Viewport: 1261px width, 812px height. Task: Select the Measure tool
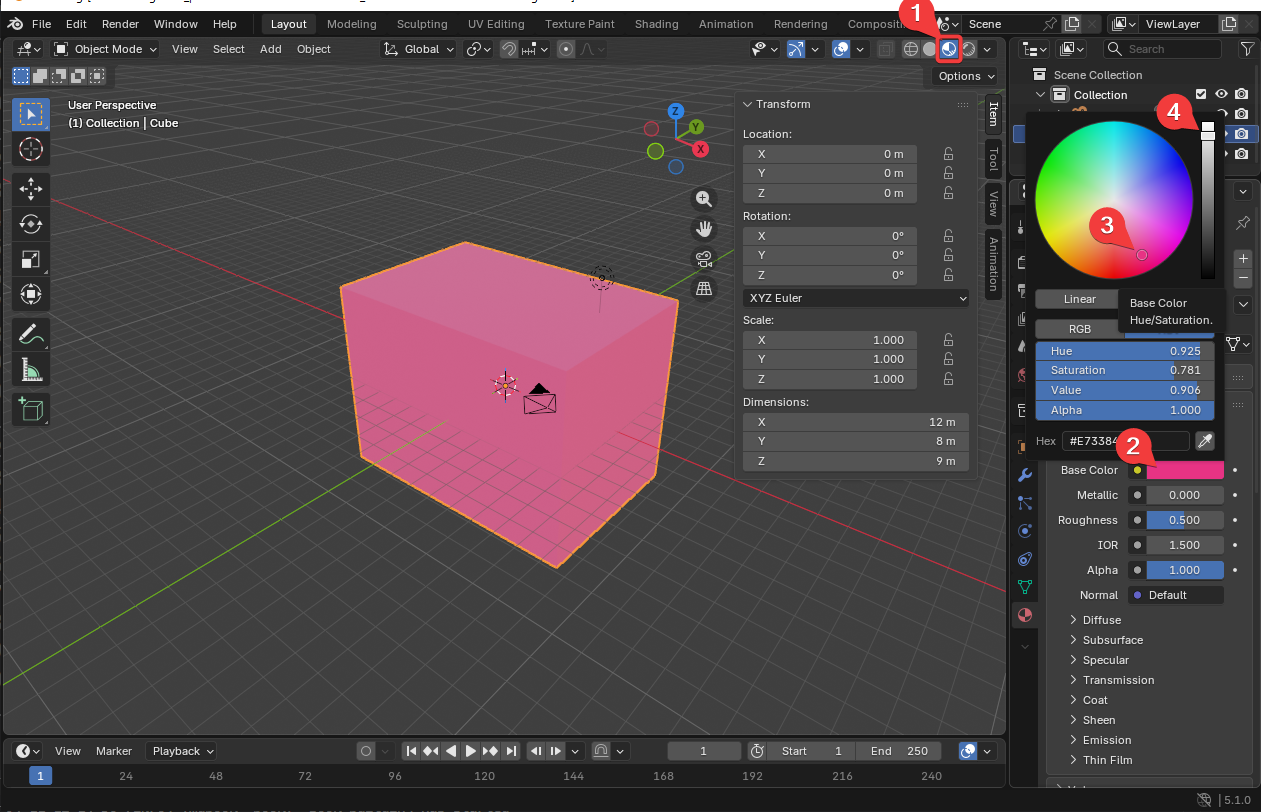click(31, 371)
